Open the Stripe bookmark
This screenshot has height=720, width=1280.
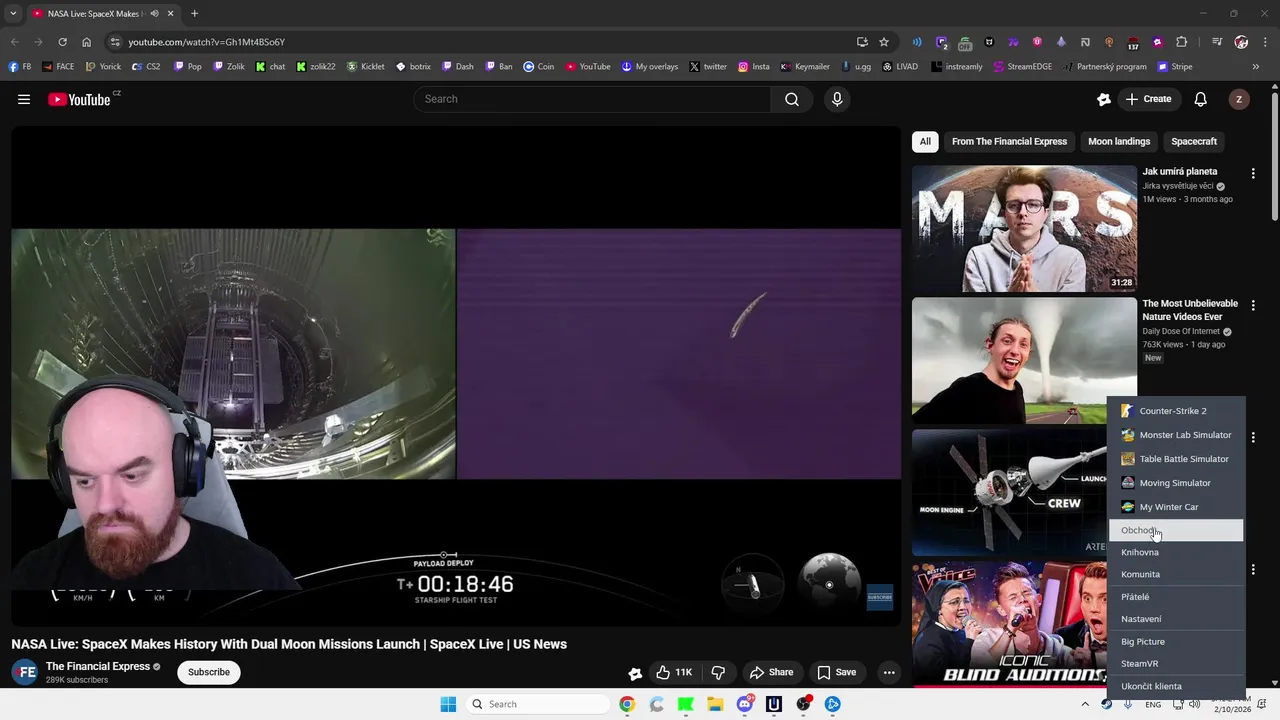click(x=1175, y=67)
